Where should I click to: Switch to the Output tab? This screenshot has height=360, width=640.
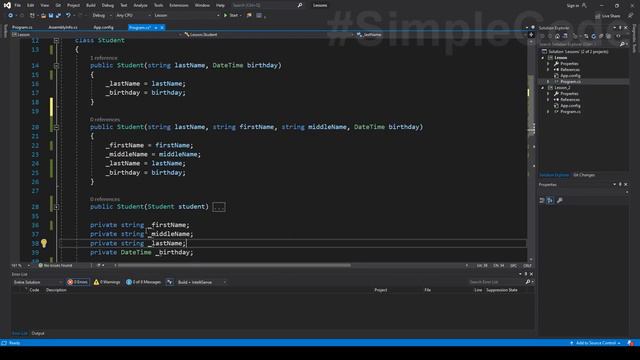tap(38, 333)
